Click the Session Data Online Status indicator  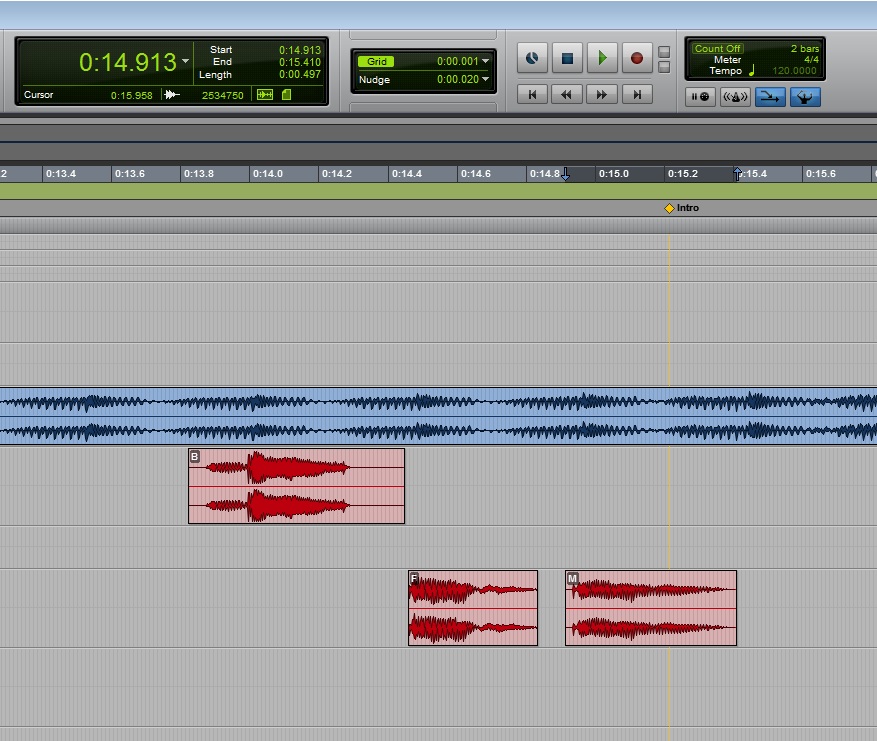(x=286, y=95)
